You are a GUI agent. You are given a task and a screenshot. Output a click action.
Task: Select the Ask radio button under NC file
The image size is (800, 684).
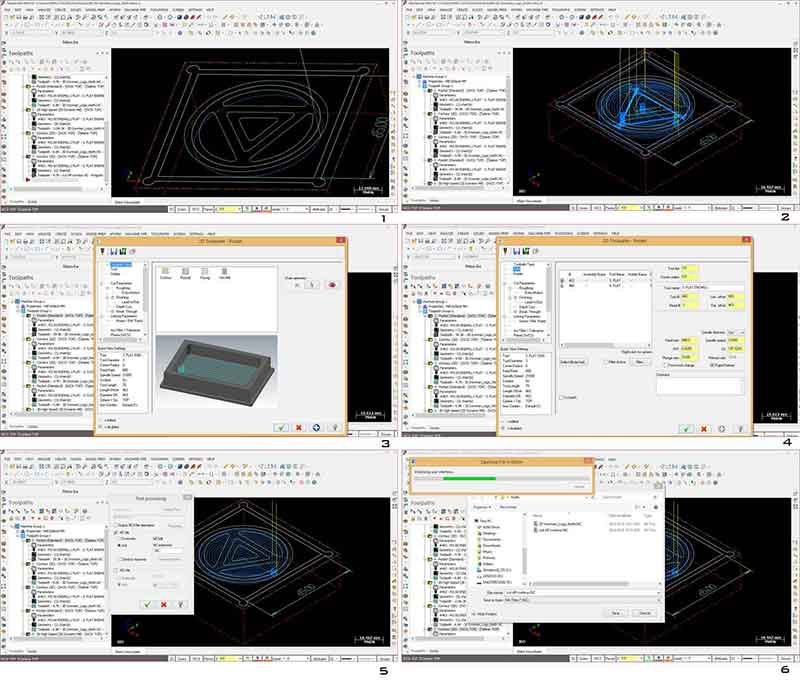click(120, 545)
